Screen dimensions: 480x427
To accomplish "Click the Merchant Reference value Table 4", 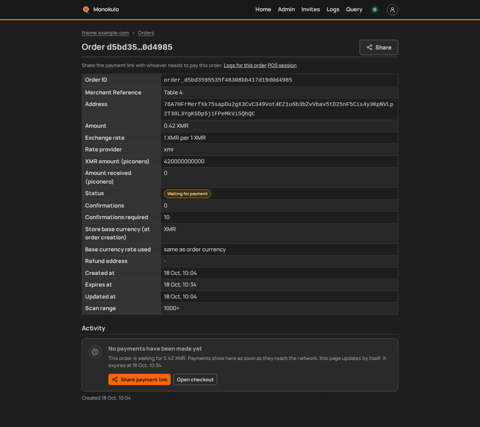I will pyautogui.click(x=173, y=92).
